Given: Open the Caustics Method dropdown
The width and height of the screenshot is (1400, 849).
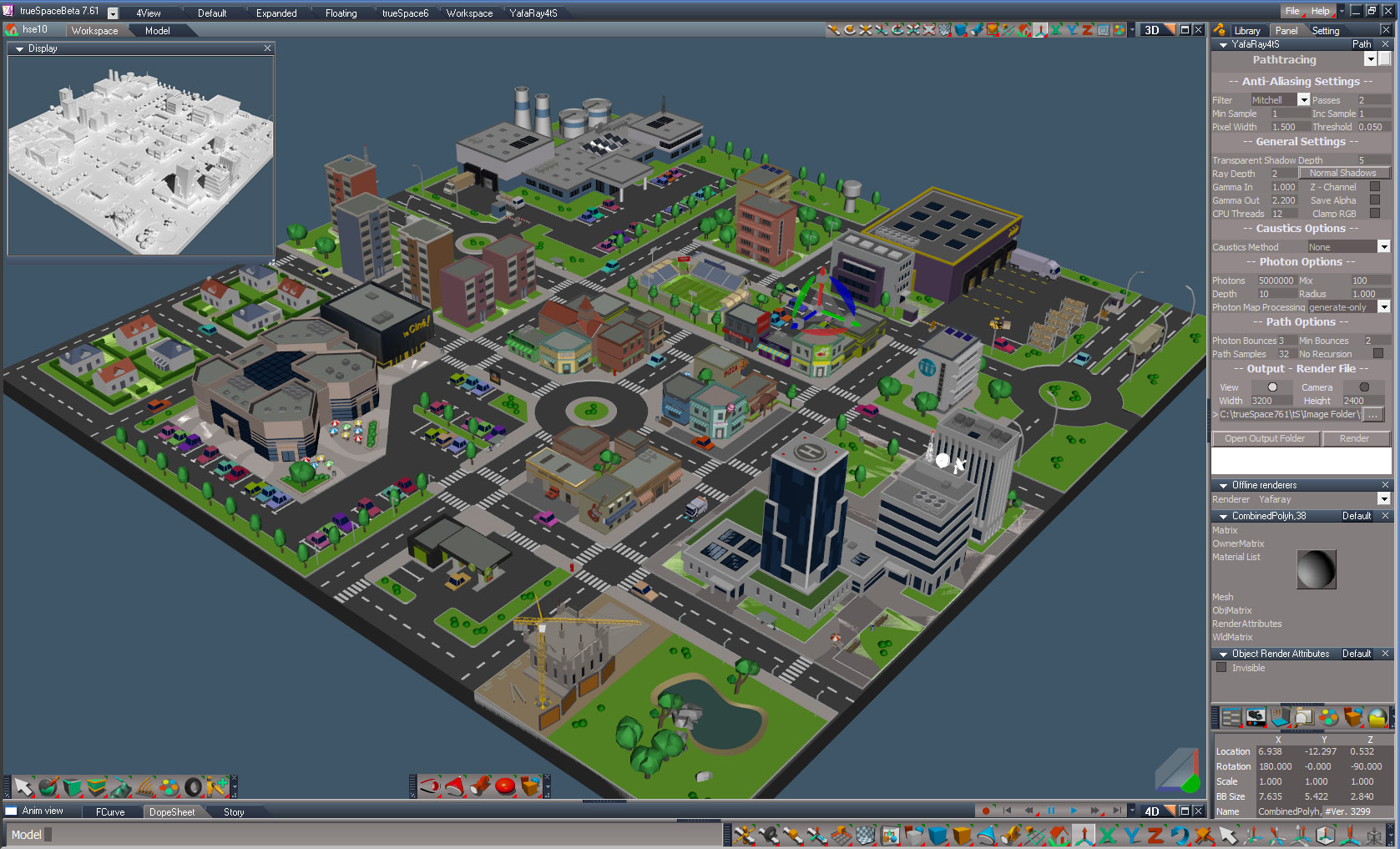Looking at the screenshot, I should pyautogui.click(x=1383, y=247).
